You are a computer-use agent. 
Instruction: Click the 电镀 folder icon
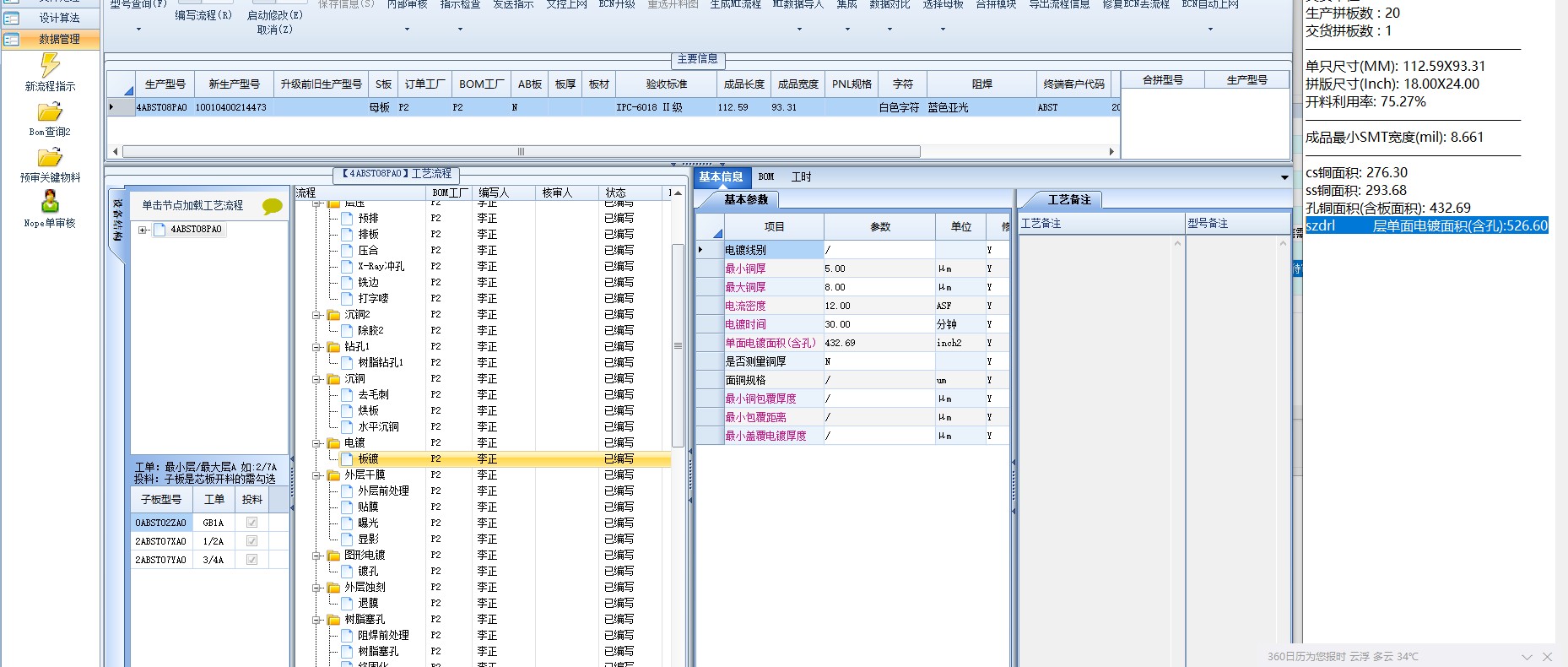coord(333,443)
